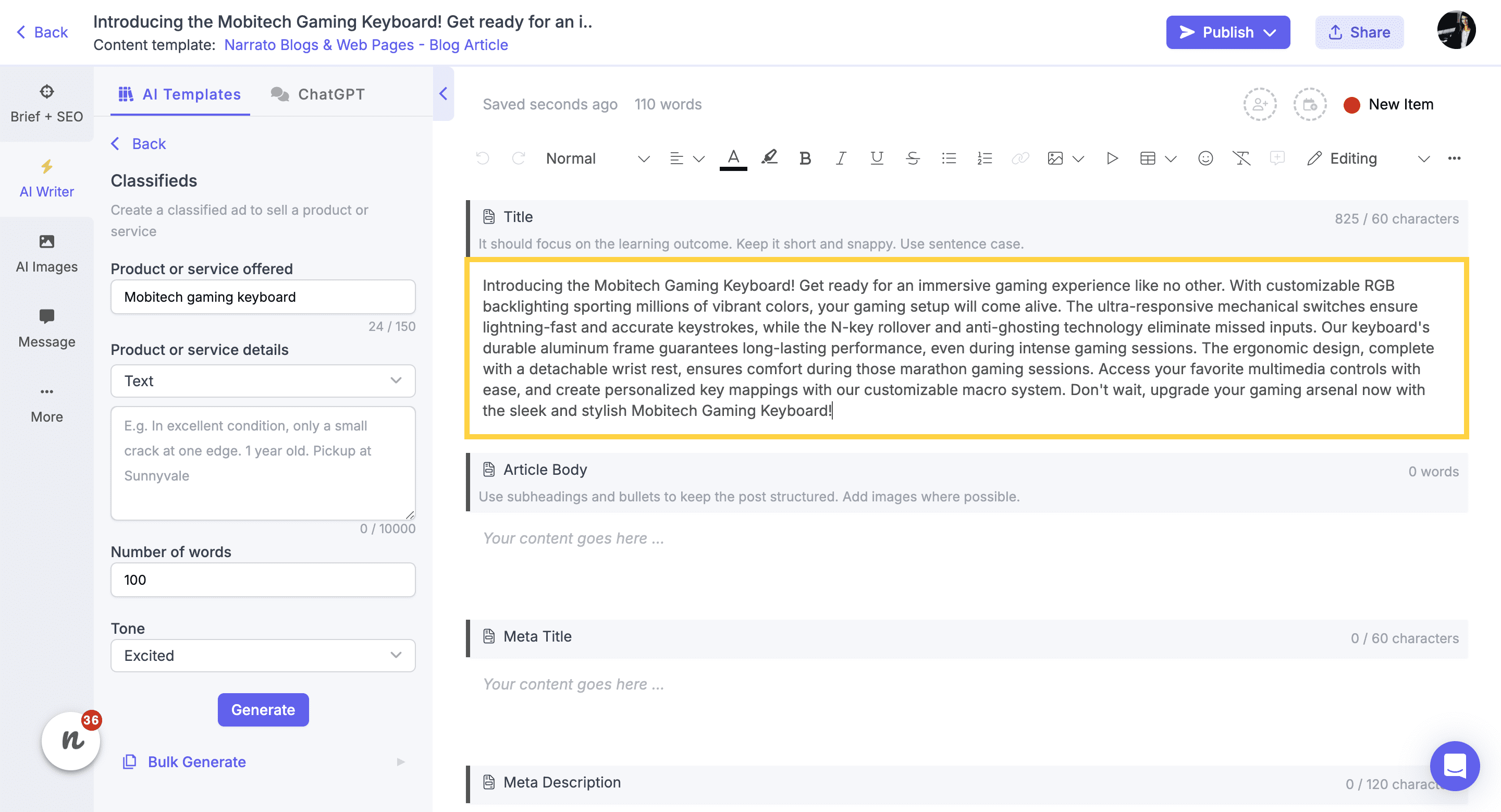Open the Normal paragraph style dropdown

tap(598, 158)
